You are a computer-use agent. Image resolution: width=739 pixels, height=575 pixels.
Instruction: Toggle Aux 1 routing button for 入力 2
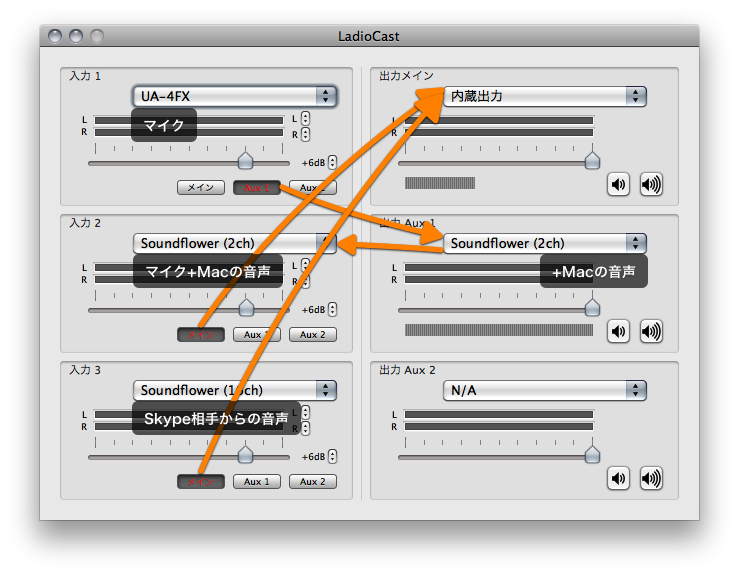coord(257,335)
